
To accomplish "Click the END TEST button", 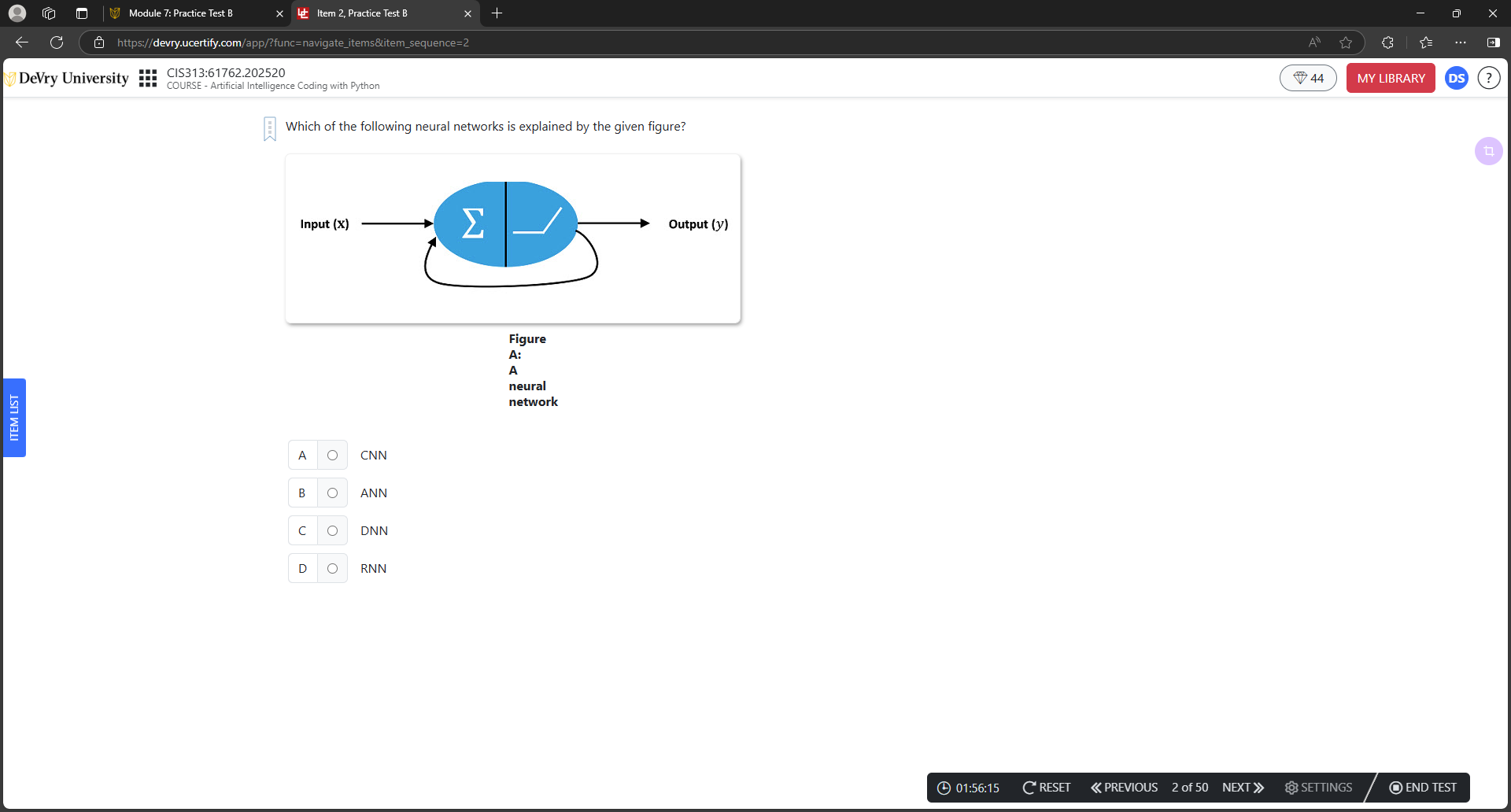I will [x=1423, y=788].
